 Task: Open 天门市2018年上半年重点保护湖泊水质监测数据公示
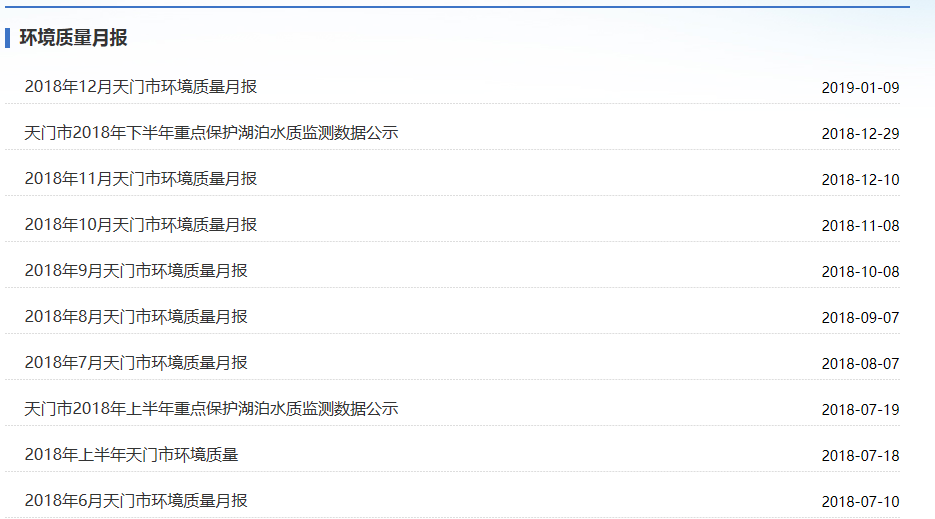click(x=211, y=409)
